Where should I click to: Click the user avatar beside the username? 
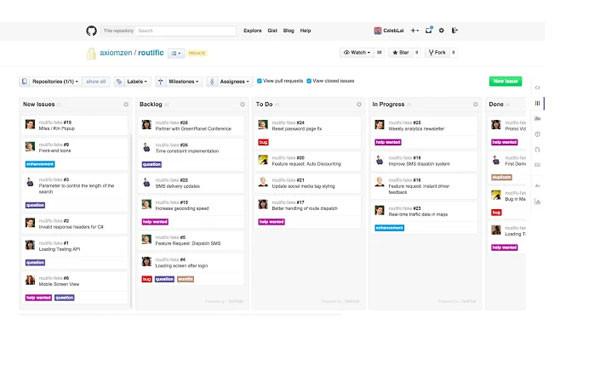(x=378, y=31)
